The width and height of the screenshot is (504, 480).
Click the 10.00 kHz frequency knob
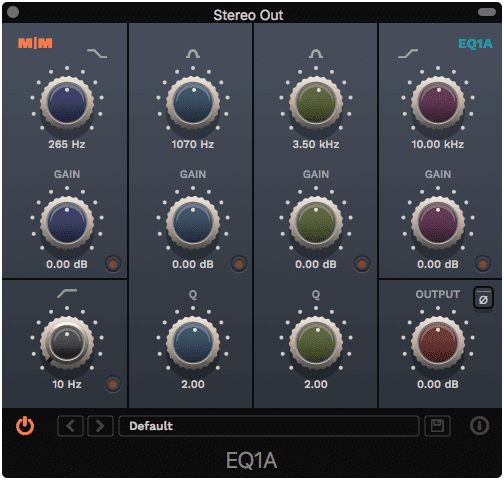(x=438, y=103)
